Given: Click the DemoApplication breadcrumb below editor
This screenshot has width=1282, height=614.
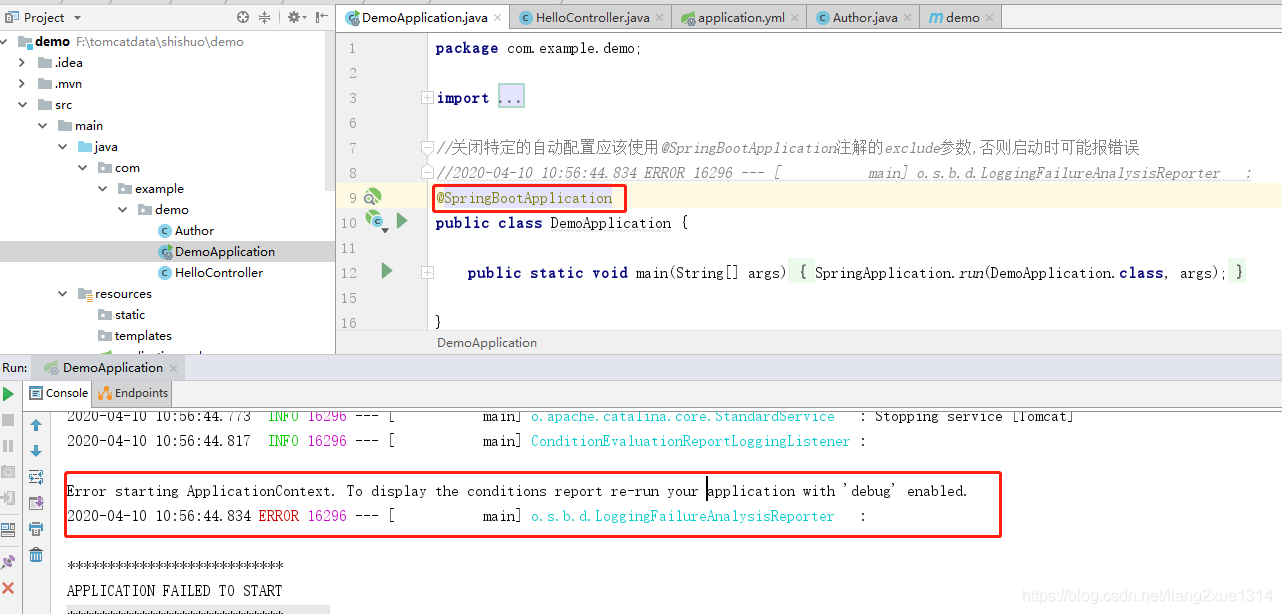Looking at the screenshot, I should coord(487,342).
